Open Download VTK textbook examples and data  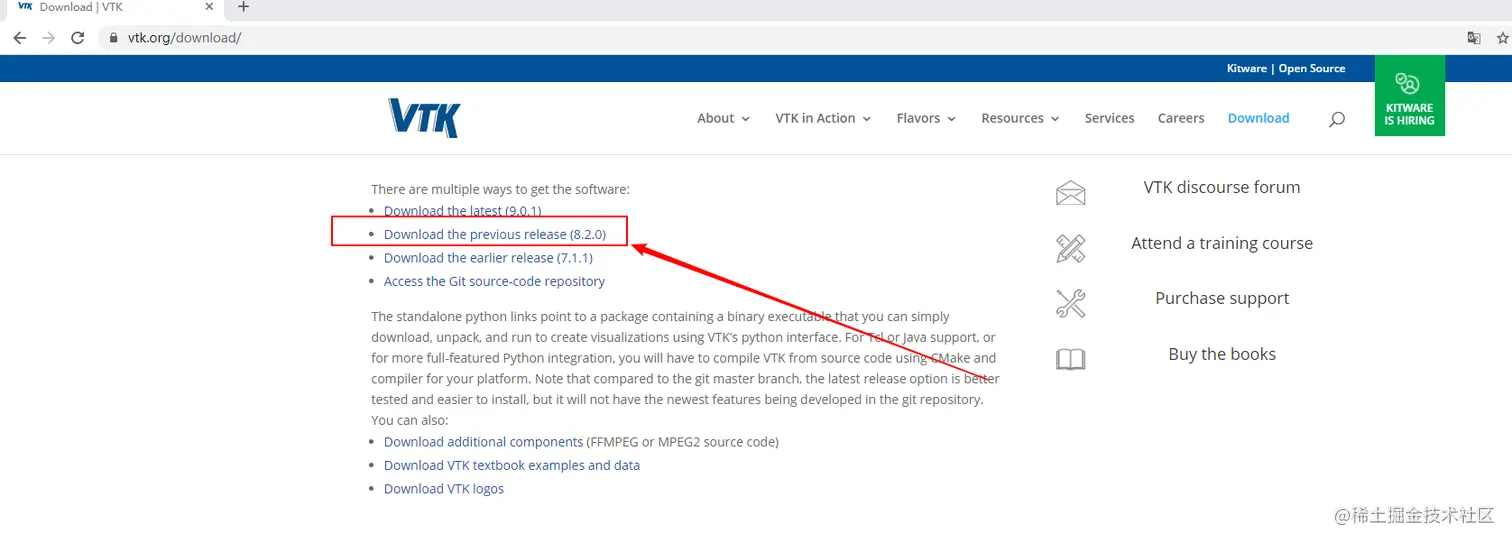click(x=512, y=465)
